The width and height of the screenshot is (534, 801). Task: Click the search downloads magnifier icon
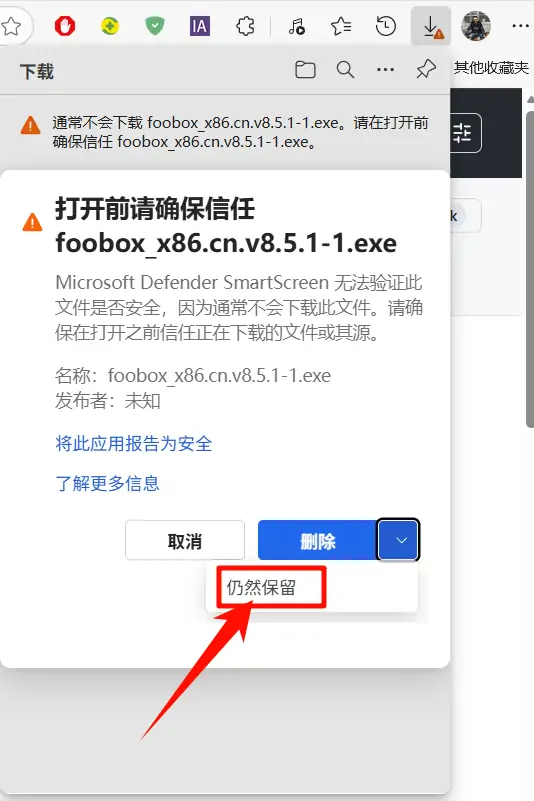[345, 69]
